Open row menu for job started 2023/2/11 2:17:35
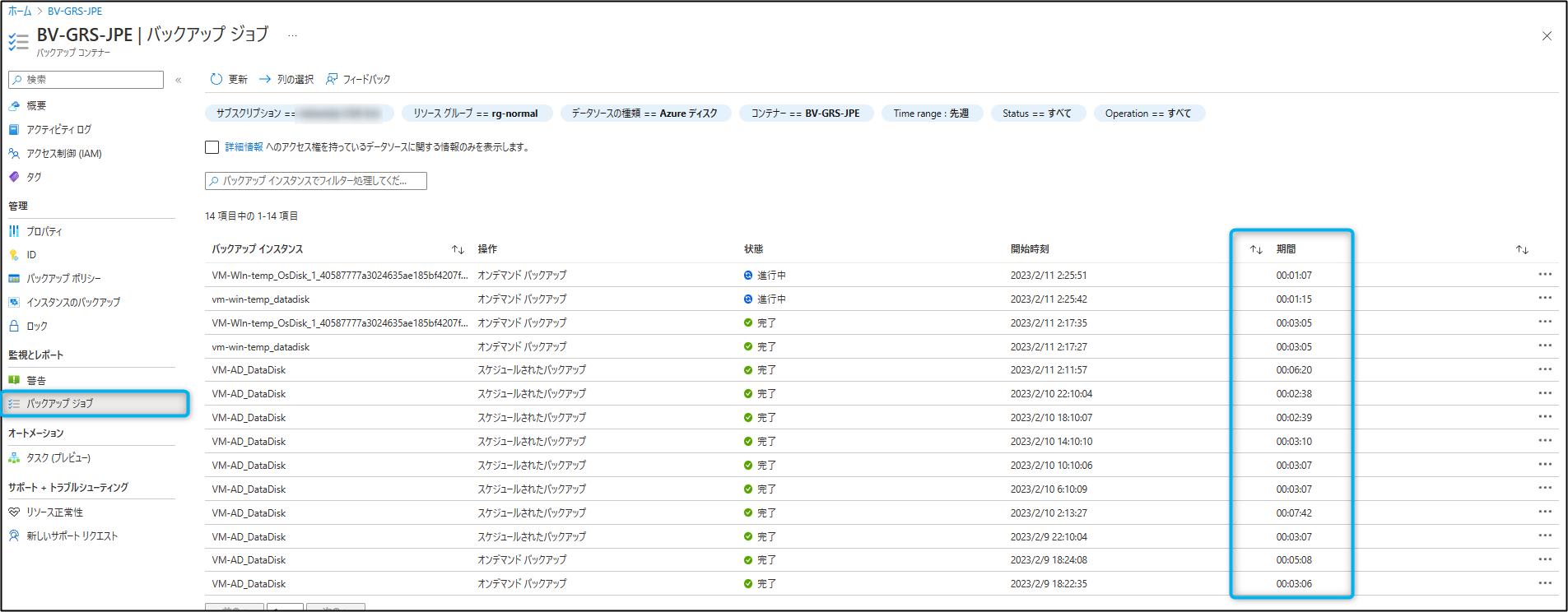Image resolution: width=1568 pixels, height=612 pixels. (1545, 322)
